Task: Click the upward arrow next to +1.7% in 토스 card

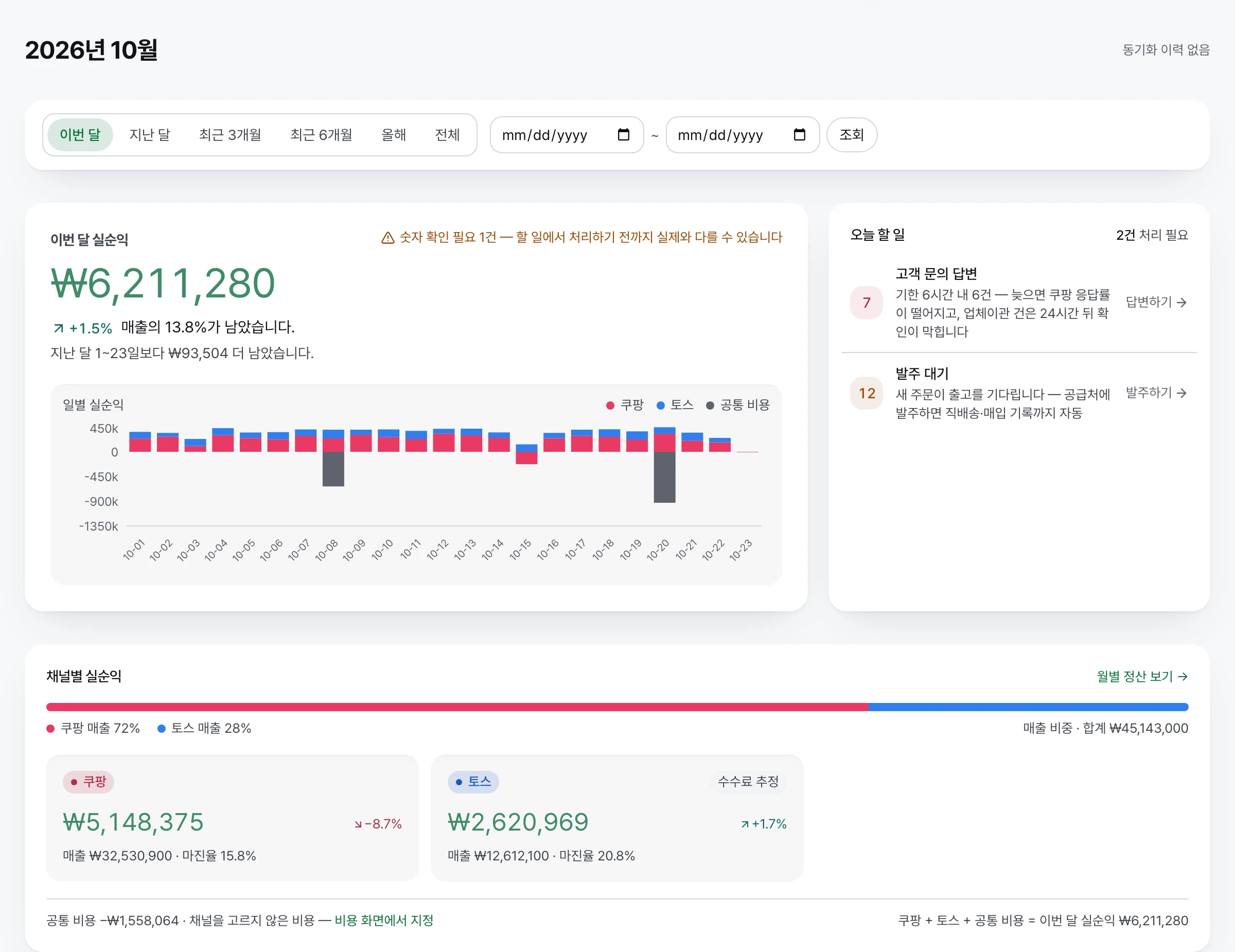Action: (745, 825)
